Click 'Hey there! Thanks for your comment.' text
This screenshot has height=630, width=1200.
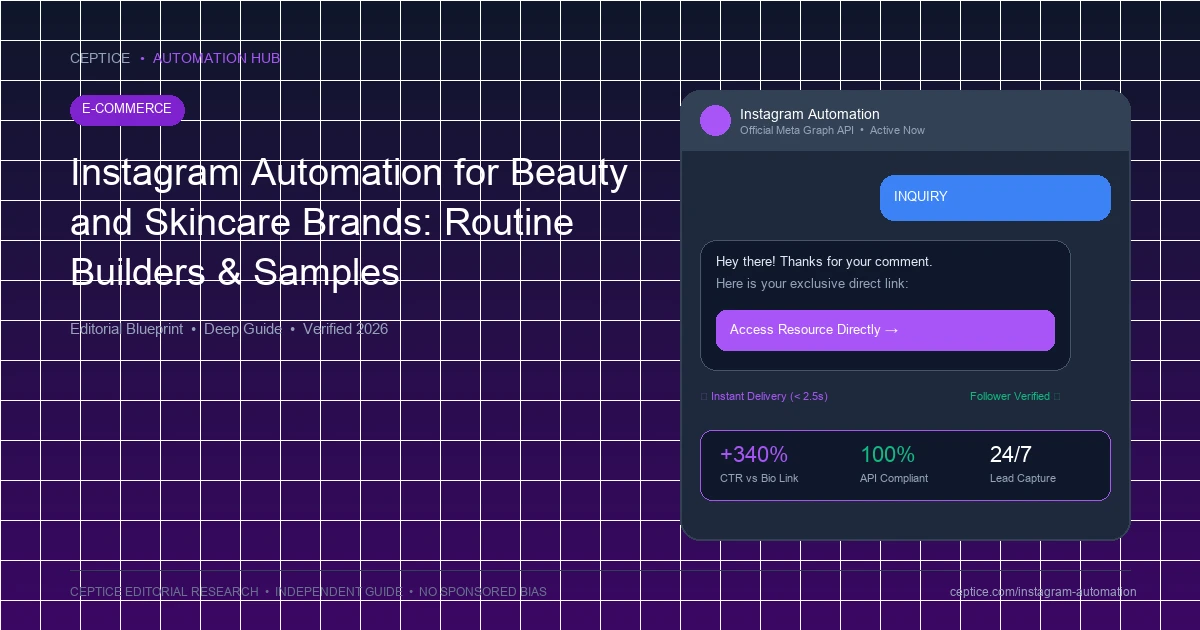click(824, 262)
